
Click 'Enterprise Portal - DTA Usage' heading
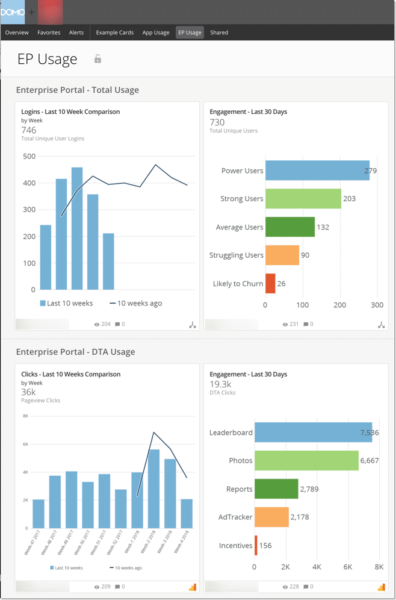75,352
